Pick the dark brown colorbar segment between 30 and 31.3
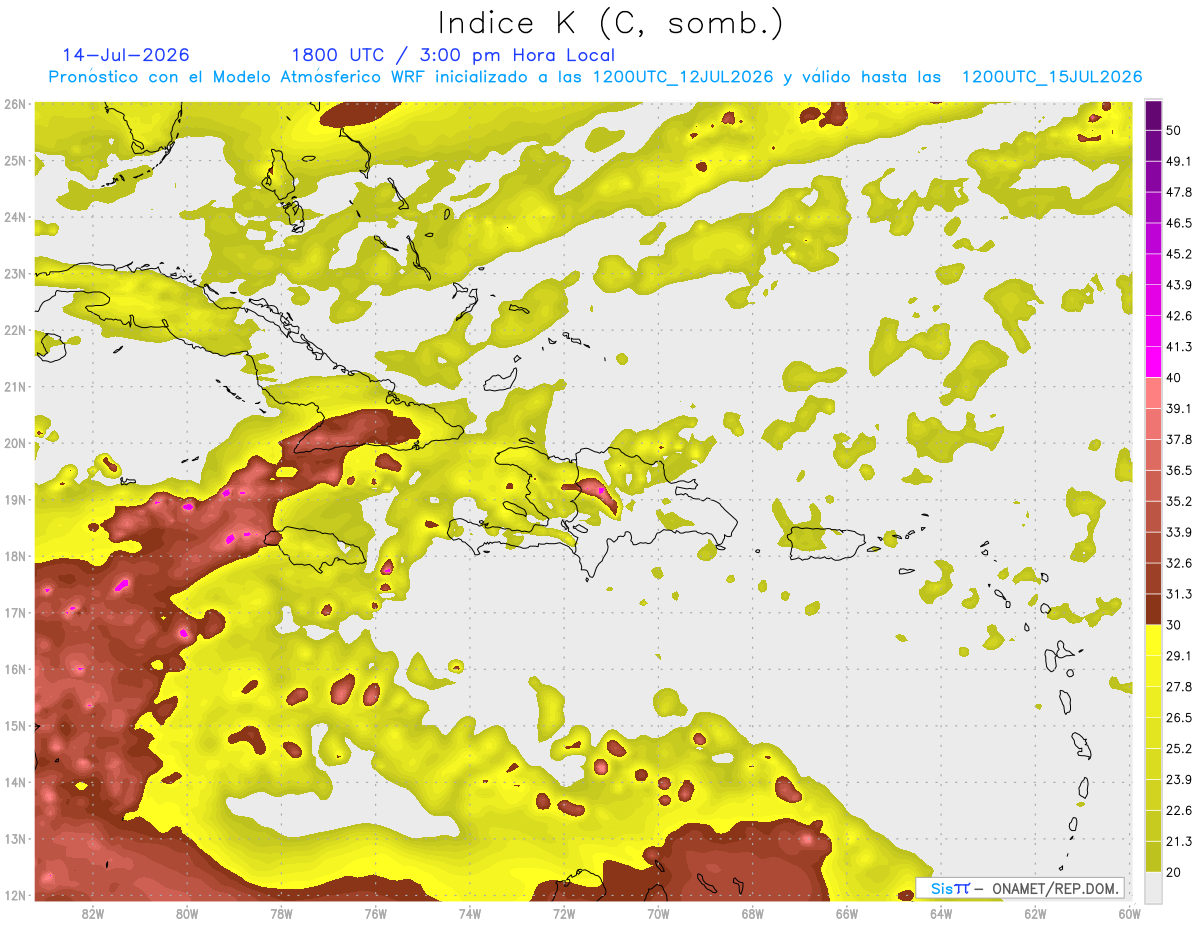Screen dimensions: 1200x927 coord(1153,609)
